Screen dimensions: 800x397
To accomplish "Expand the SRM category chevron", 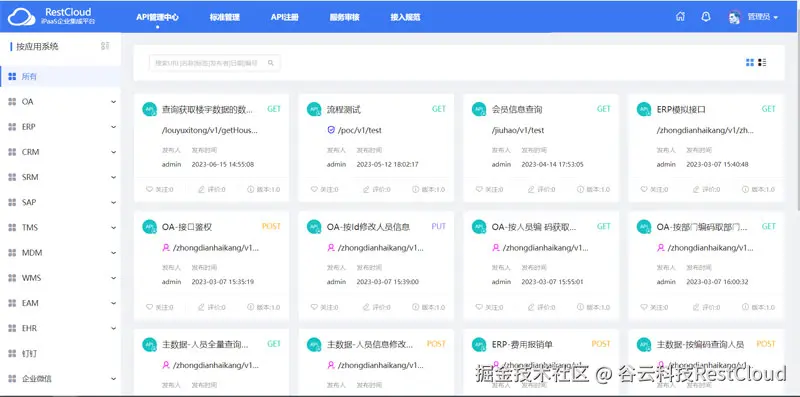I will coord(113,177).
